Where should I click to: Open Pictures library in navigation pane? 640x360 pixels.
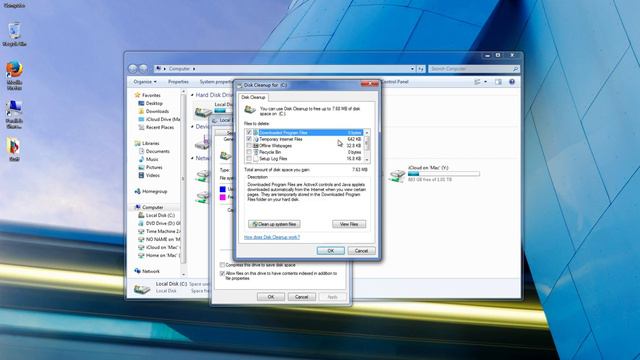coord(154,167)
